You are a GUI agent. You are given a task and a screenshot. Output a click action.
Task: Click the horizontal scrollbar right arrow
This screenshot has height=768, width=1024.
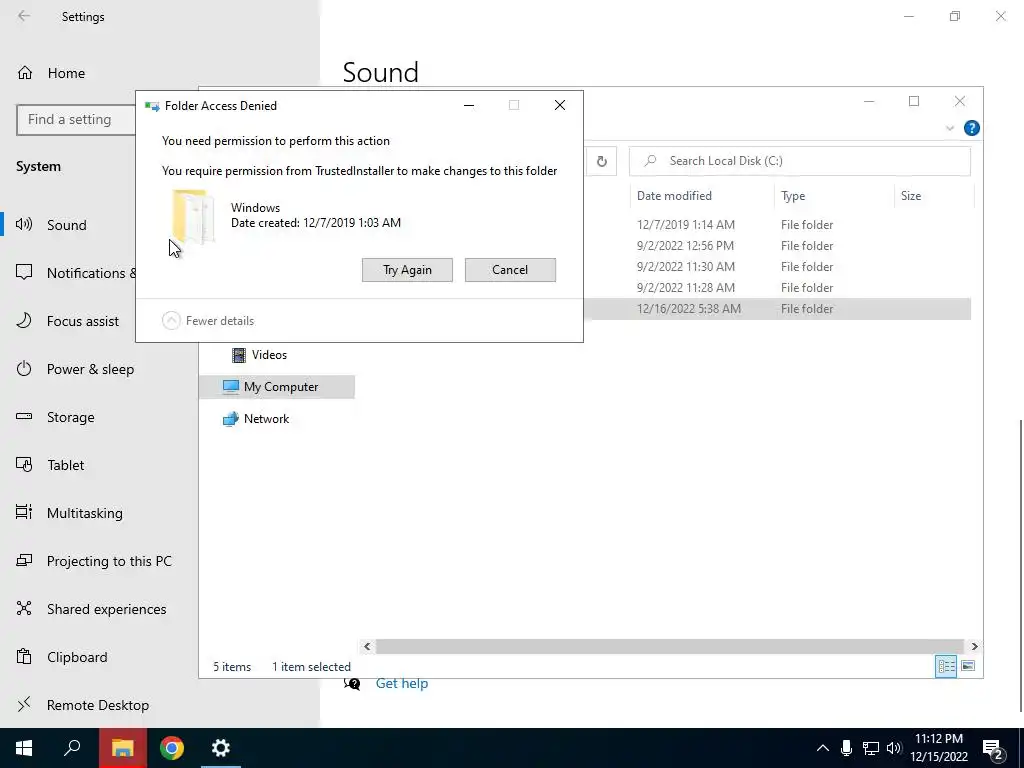(x=974, y=646)
